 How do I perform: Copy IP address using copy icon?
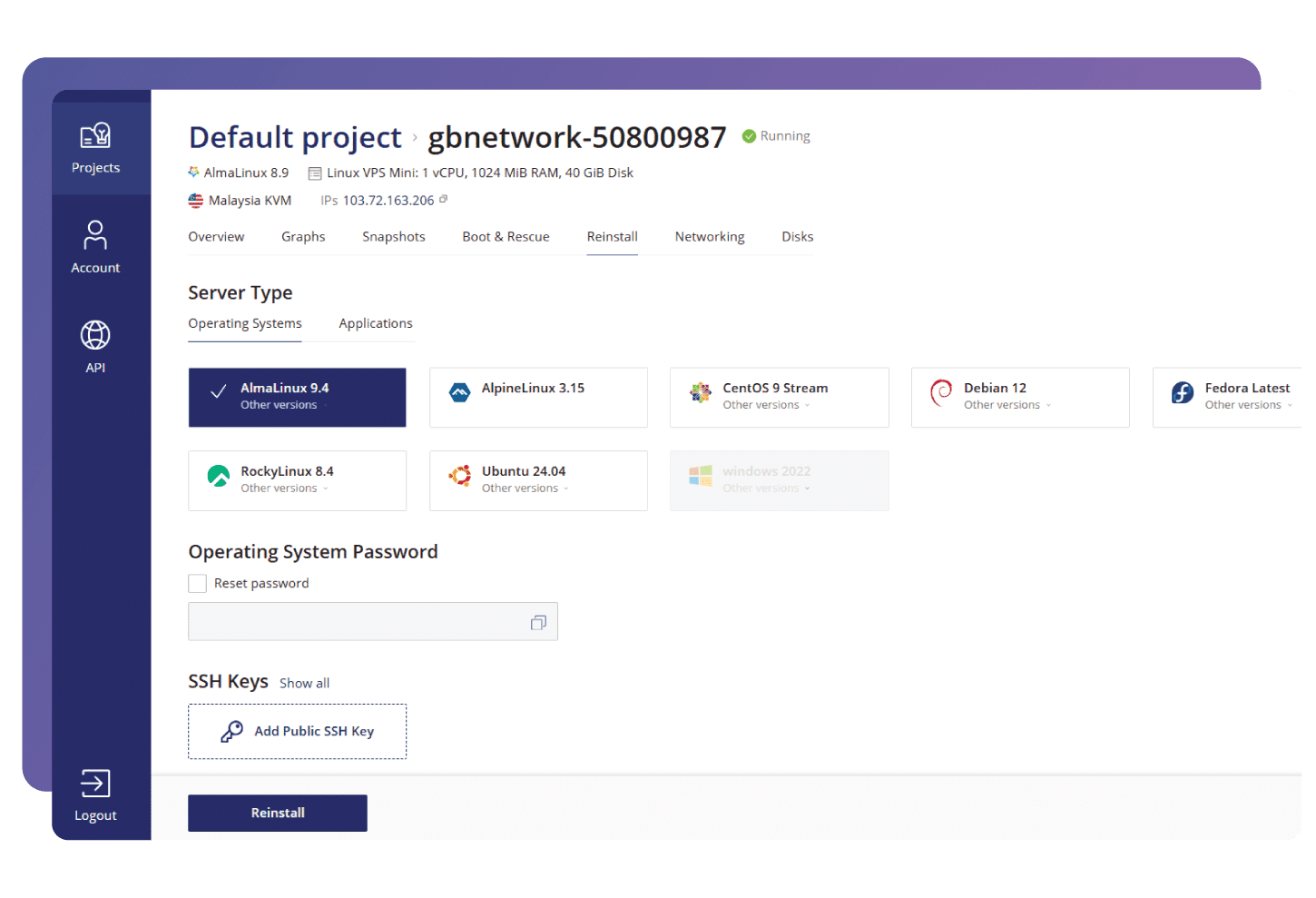coord(444,200)
